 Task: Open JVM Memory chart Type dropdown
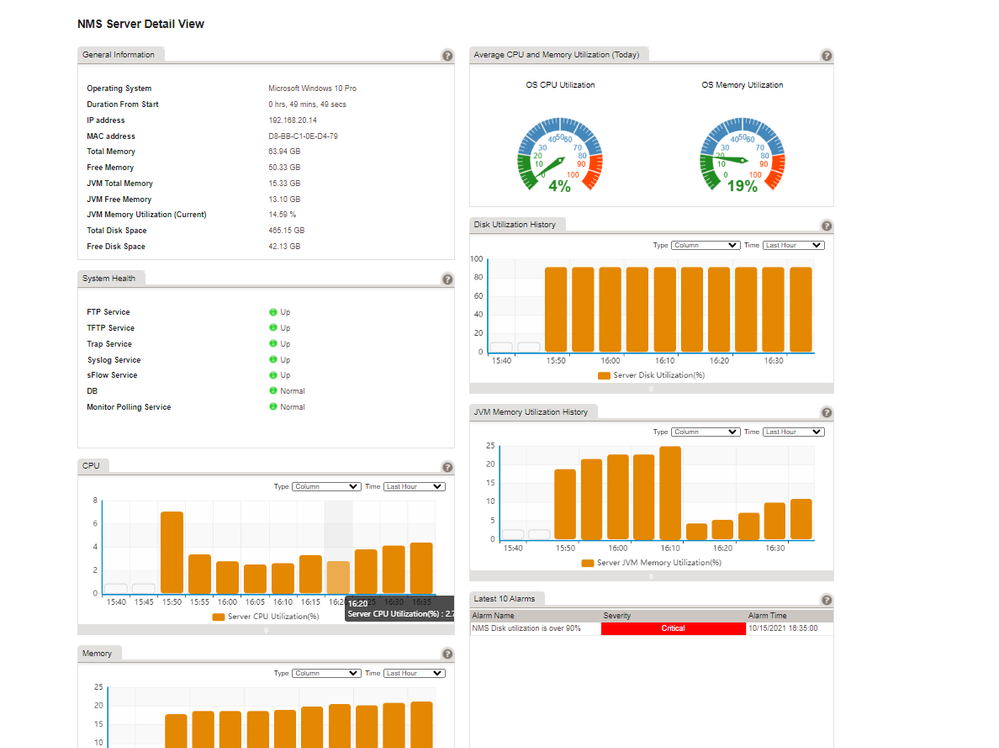point(705,432)
